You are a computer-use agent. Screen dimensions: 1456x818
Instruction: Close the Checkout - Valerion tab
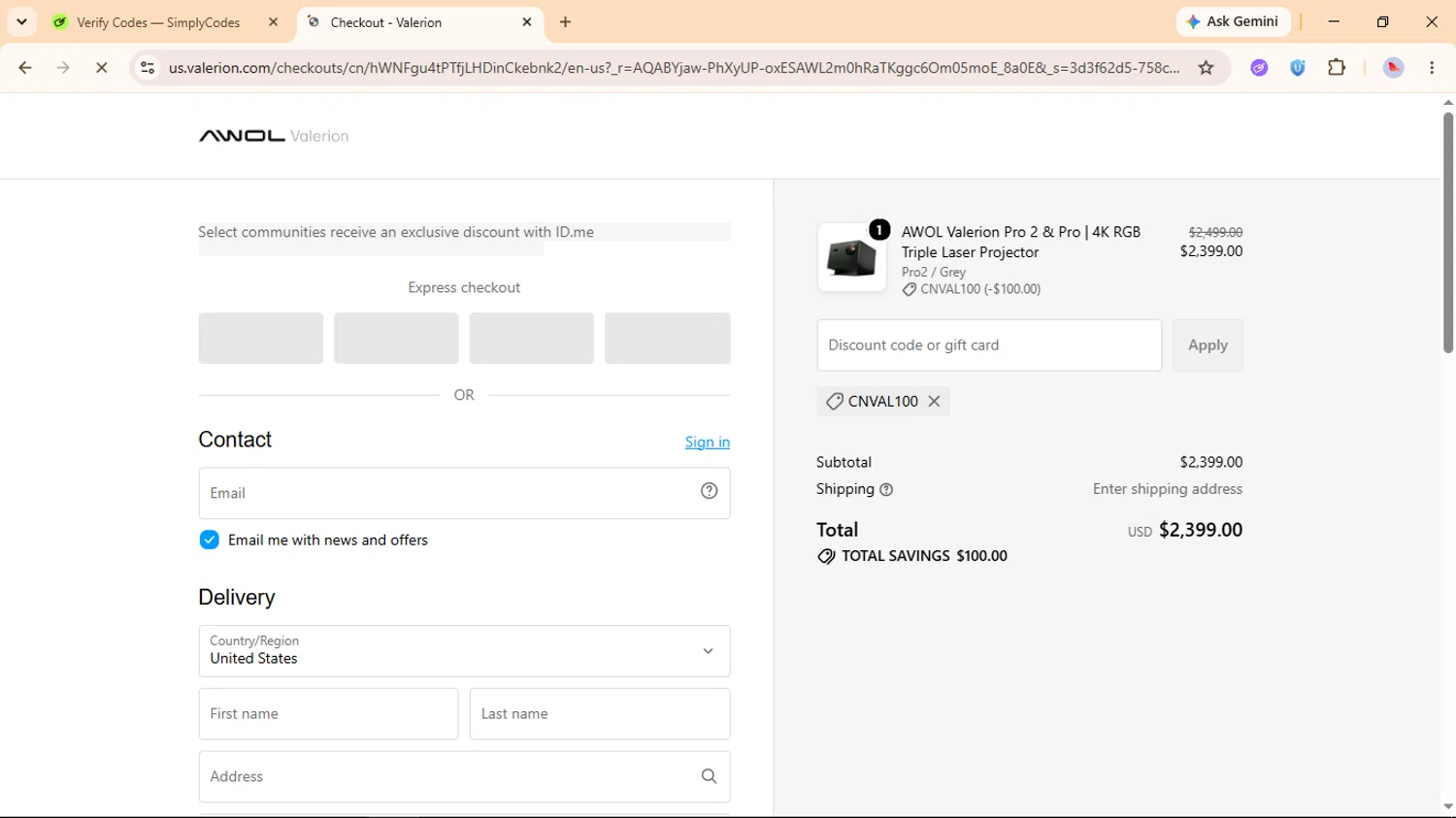coord(527,22)
